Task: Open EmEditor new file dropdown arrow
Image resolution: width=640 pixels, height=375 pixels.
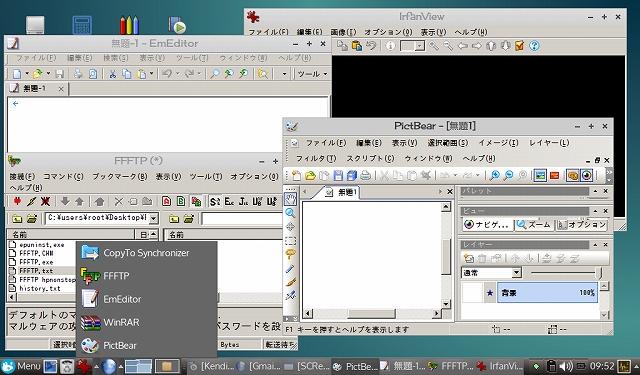Action: 27,74
